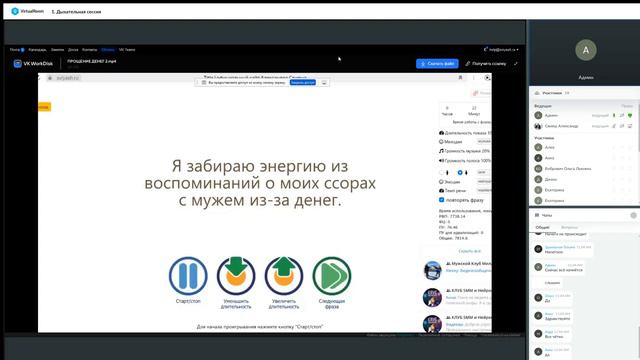
Task: Click the Уменьшить длительность down-arrow icon
Action: (236, 276)
